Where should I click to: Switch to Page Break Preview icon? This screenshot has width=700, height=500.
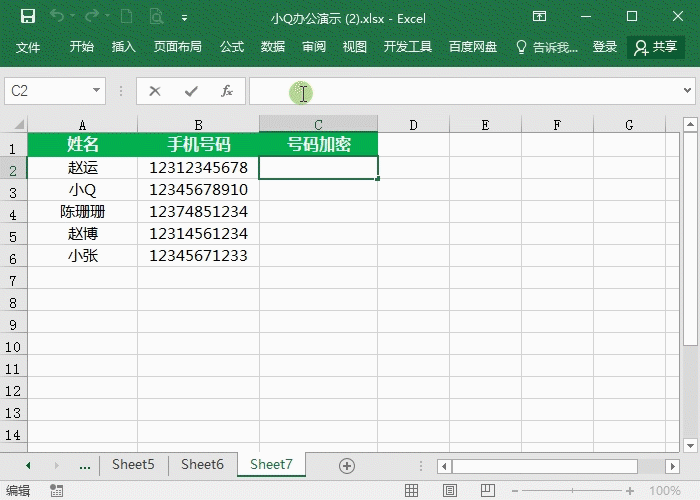click(x=488, y=491)
